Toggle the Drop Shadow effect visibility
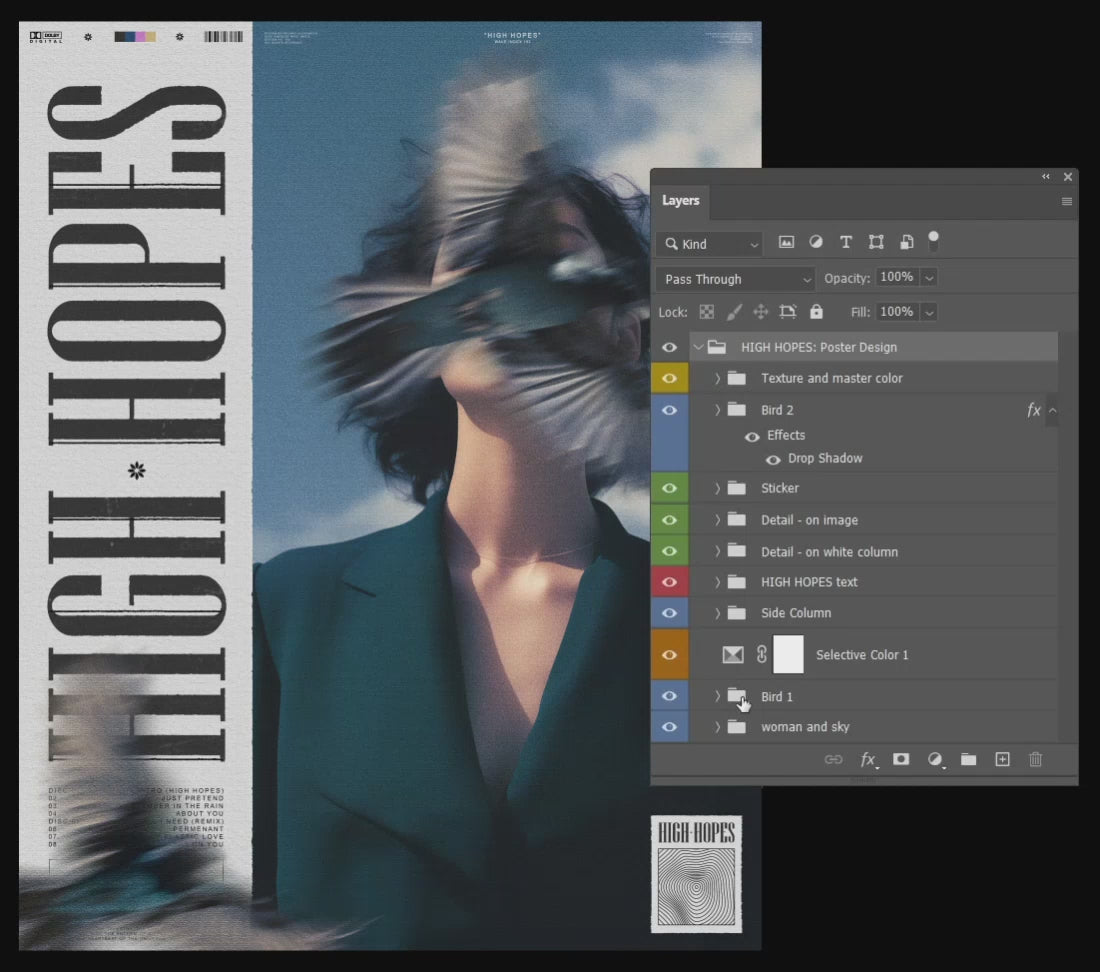The image size is (1100, 972). (x=772, y=460)
